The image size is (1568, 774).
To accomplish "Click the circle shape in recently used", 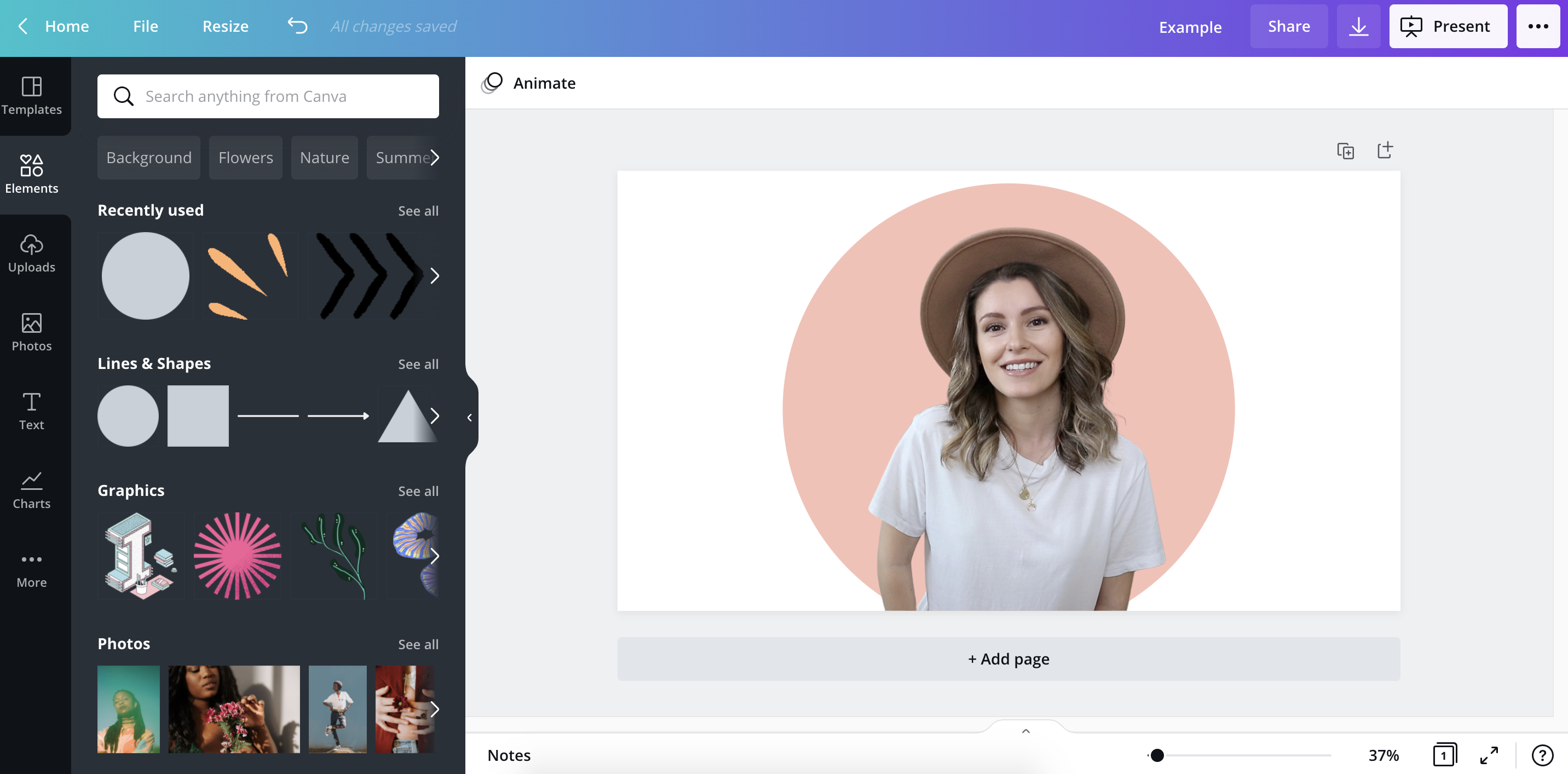I will pyautogui.click(x=145, y=275).
